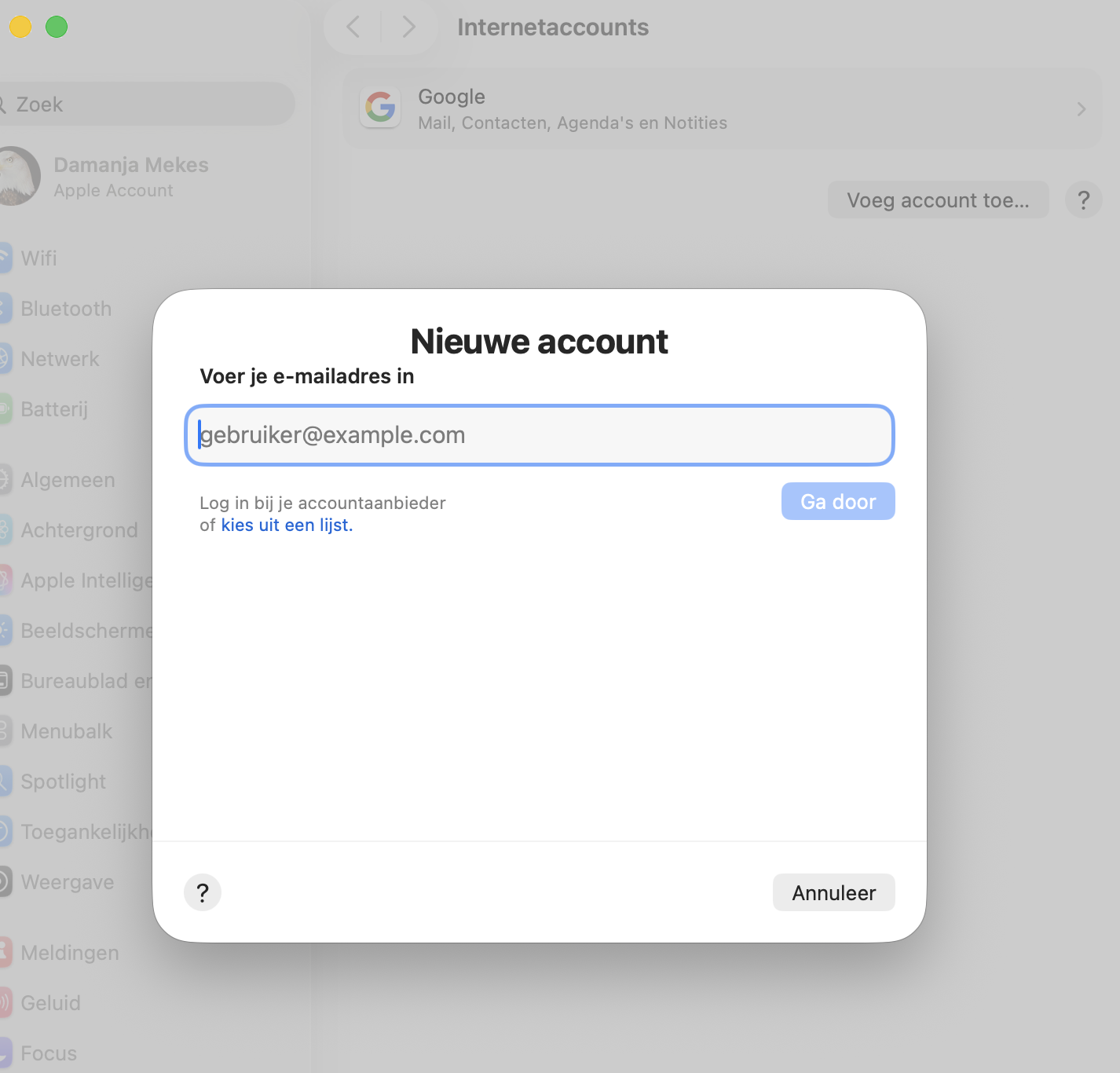Click the Netwerk globe icon
The height and width of the screenshot is (1073, 1120).
[6, 359]
